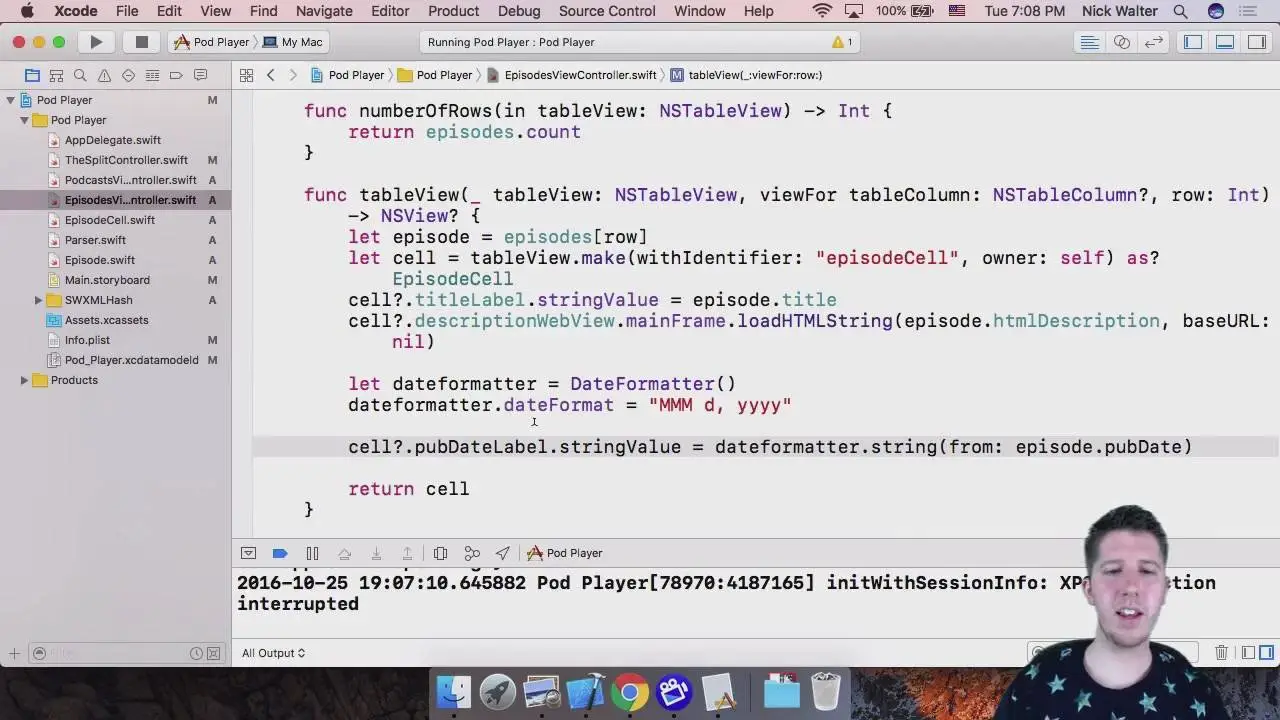Open the File menu
Screen dimensions: 1280x720
(x=127, y=11)
